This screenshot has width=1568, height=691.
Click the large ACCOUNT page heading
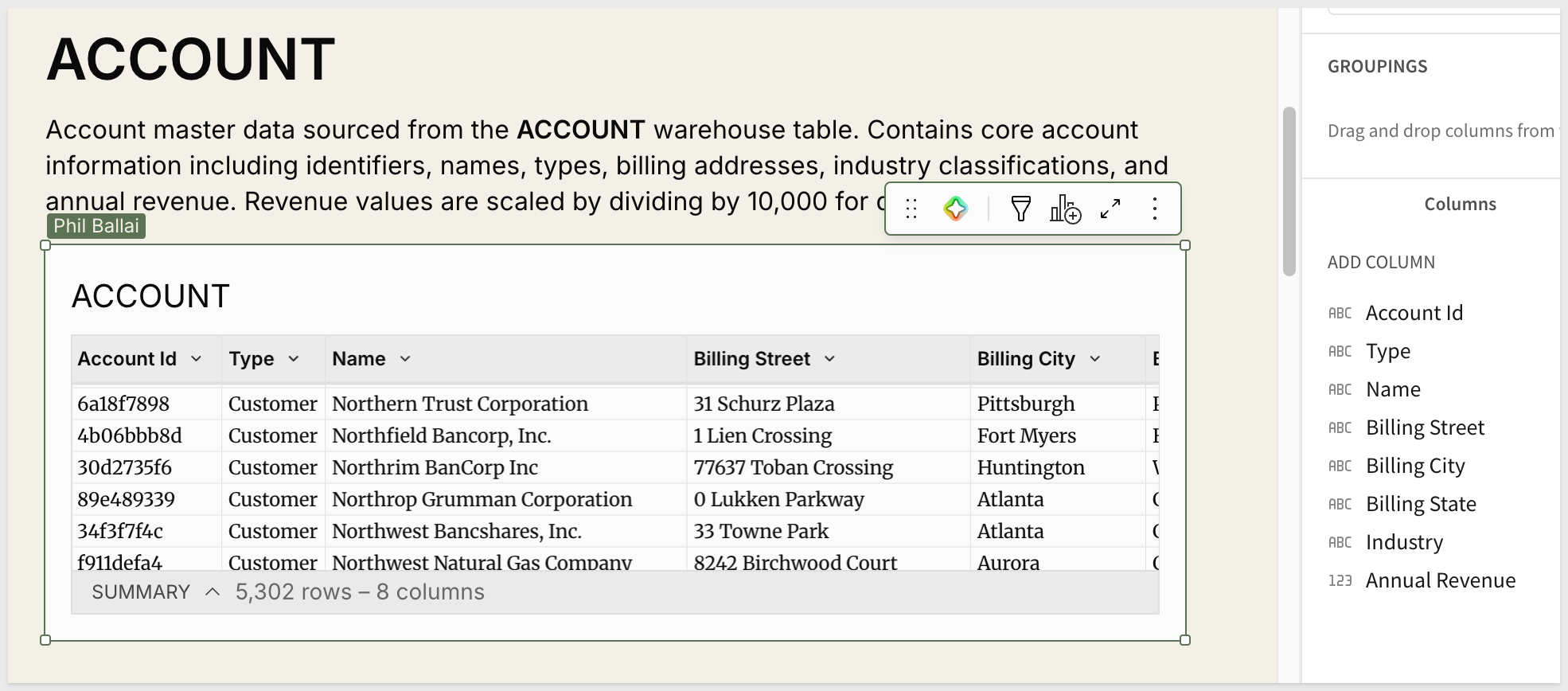pyautogui.click(x=190, y=60)
